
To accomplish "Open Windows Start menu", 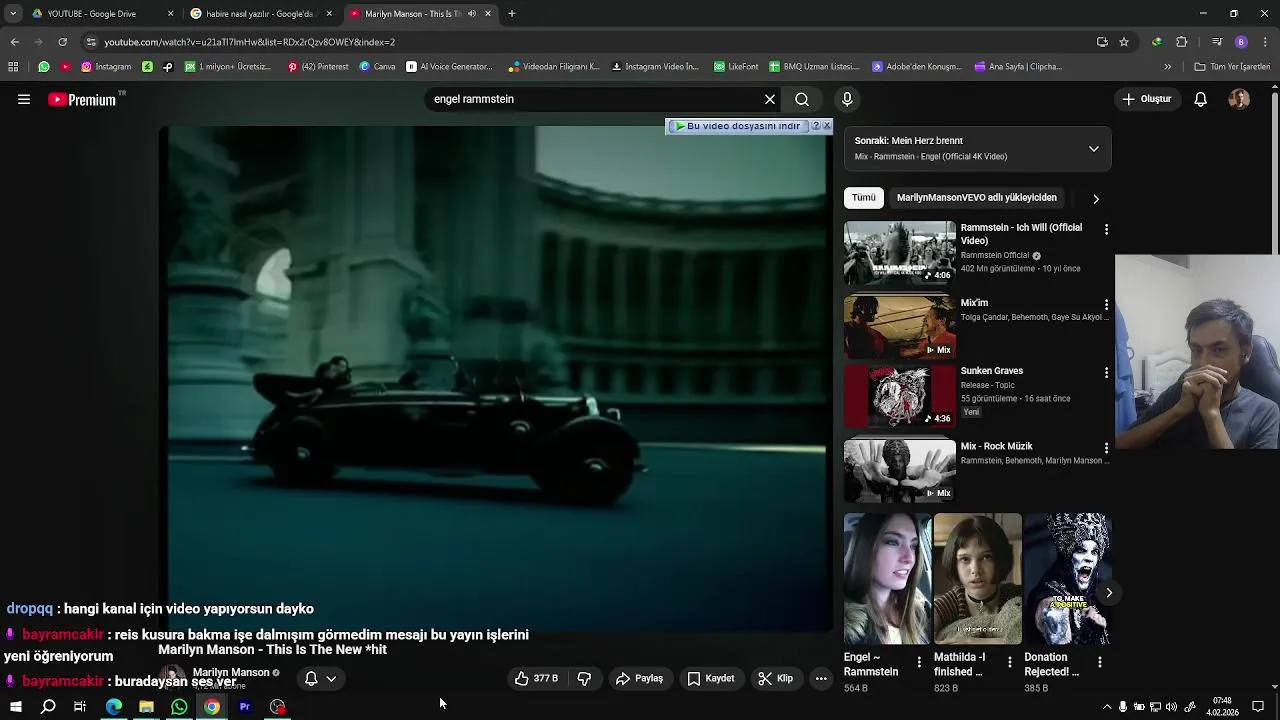I will point(15,707).
